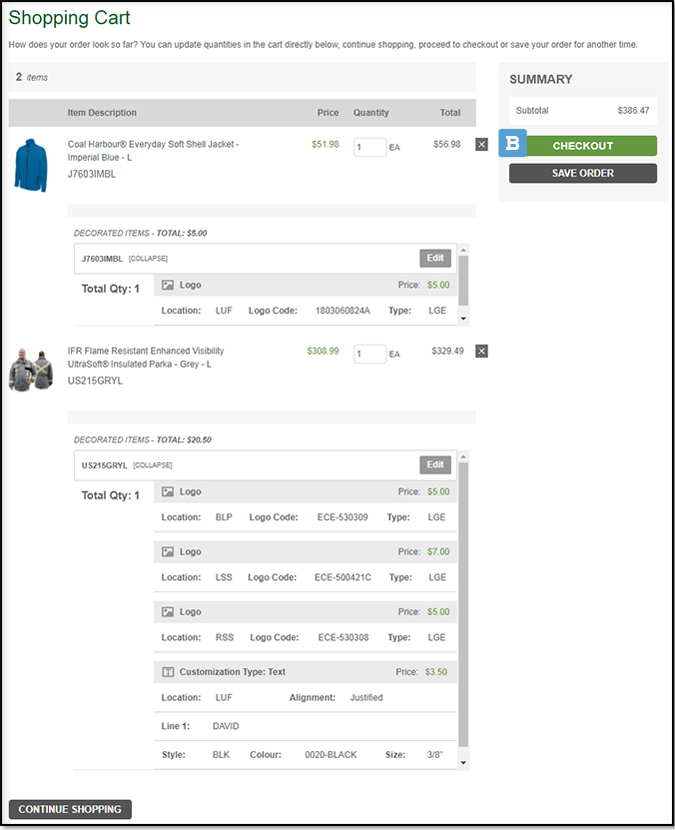
Task: Save the order for later
Action: click(582, 173)
